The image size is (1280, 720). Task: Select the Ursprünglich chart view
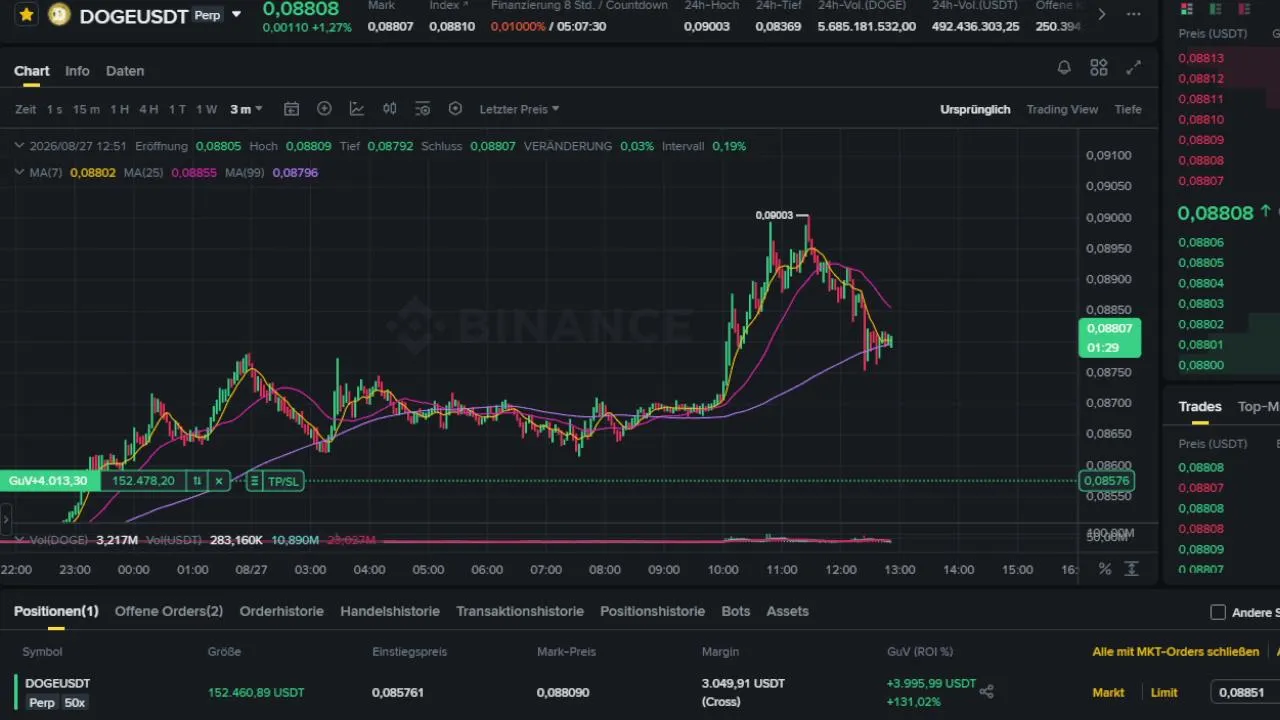(x=975, y=109)
